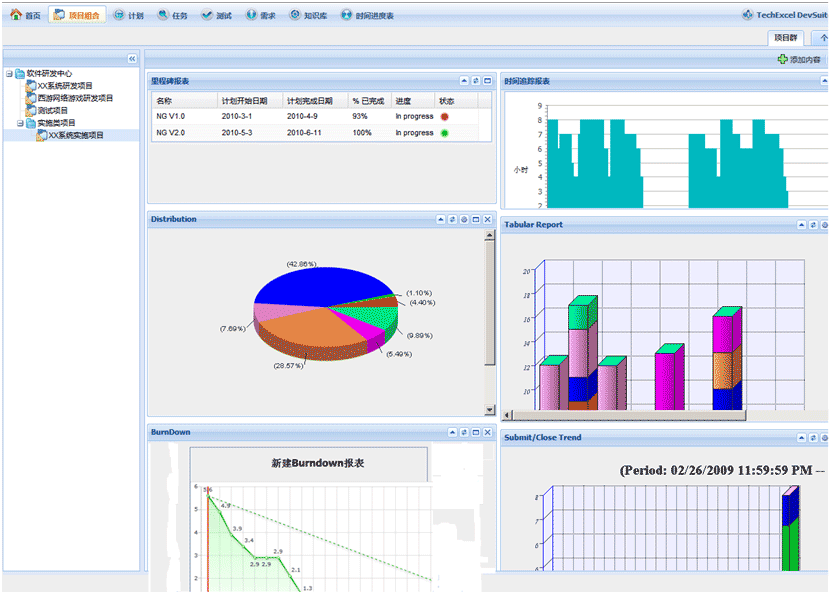
Task: Open 首页 home in the navigation bar
Action: pyautogui.click(x=25, y=15)
